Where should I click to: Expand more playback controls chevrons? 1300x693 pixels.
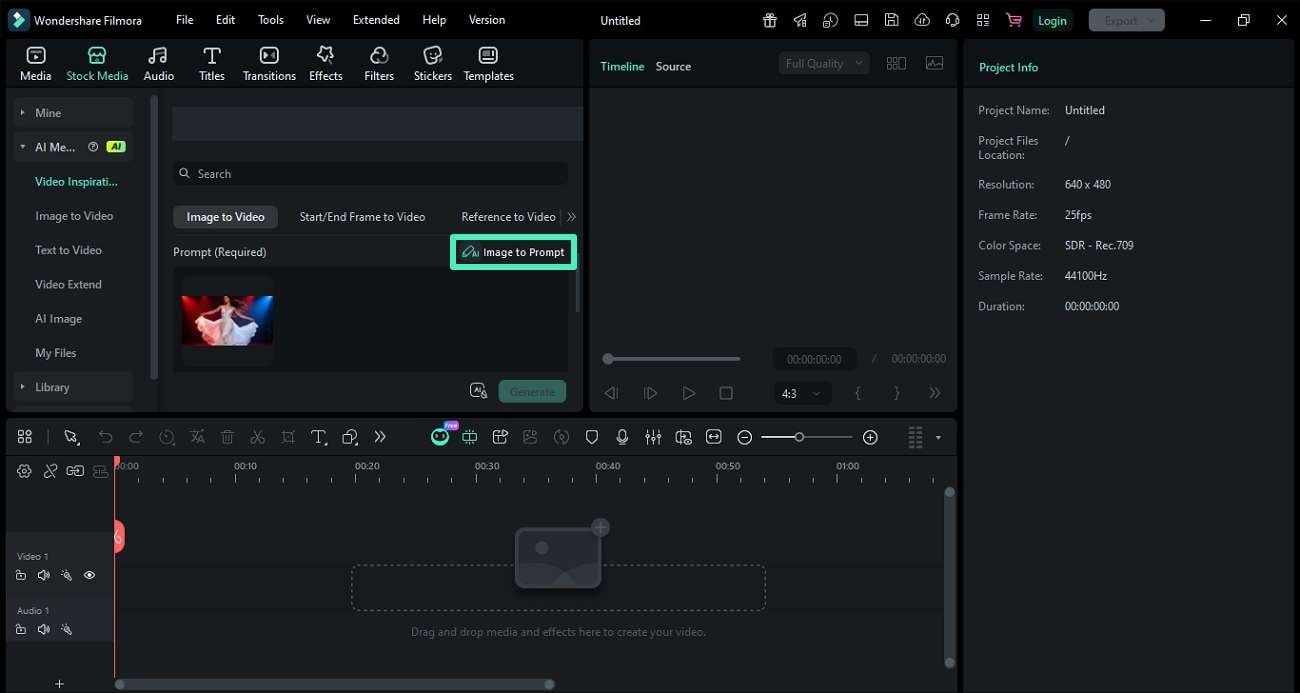(x=935, y=394)
